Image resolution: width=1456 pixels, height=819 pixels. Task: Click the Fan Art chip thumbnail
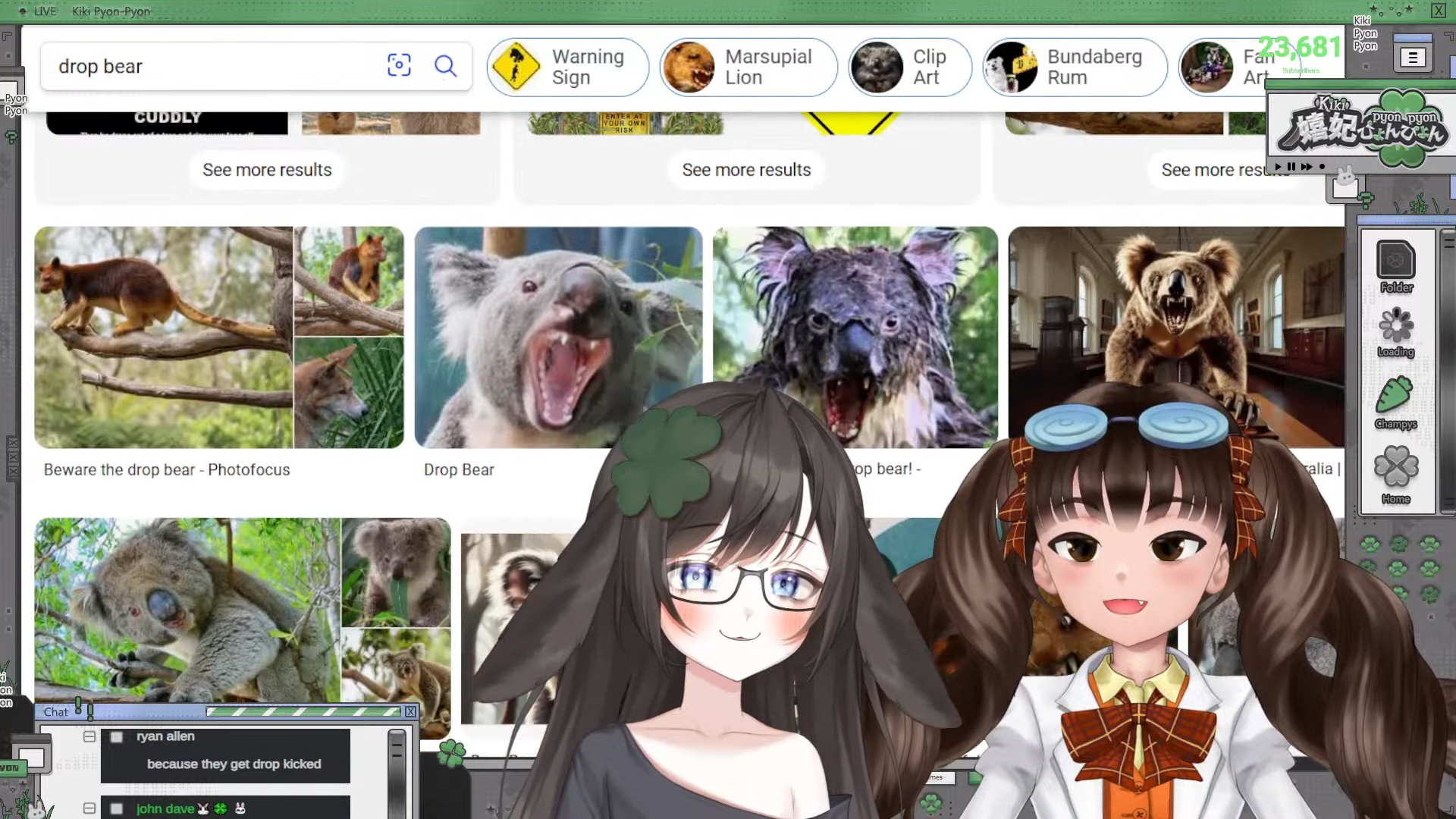pyautogui.click(x=1207, y=67)
